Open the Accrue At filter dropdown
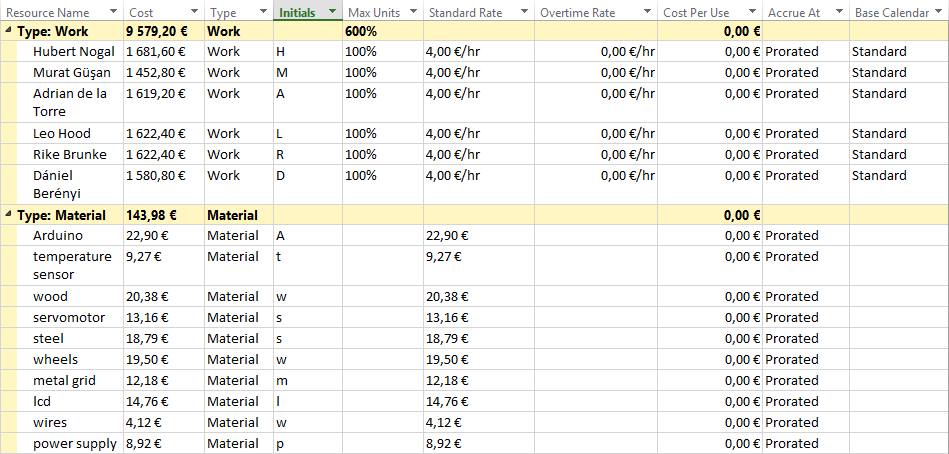This screenshot has width=949, height=454. pyautogui.click(x=838, y=12)
